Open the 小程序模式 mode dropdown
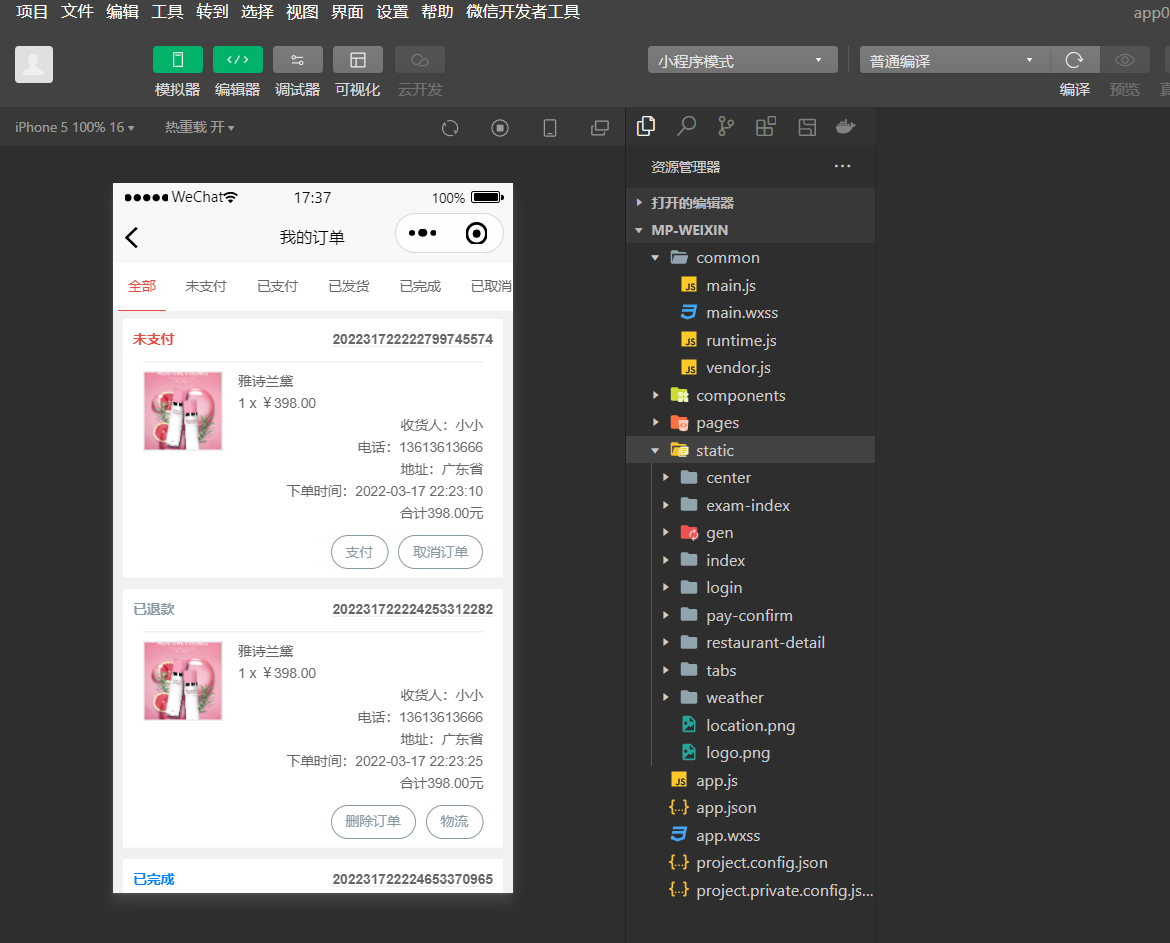 click(742, 60)
